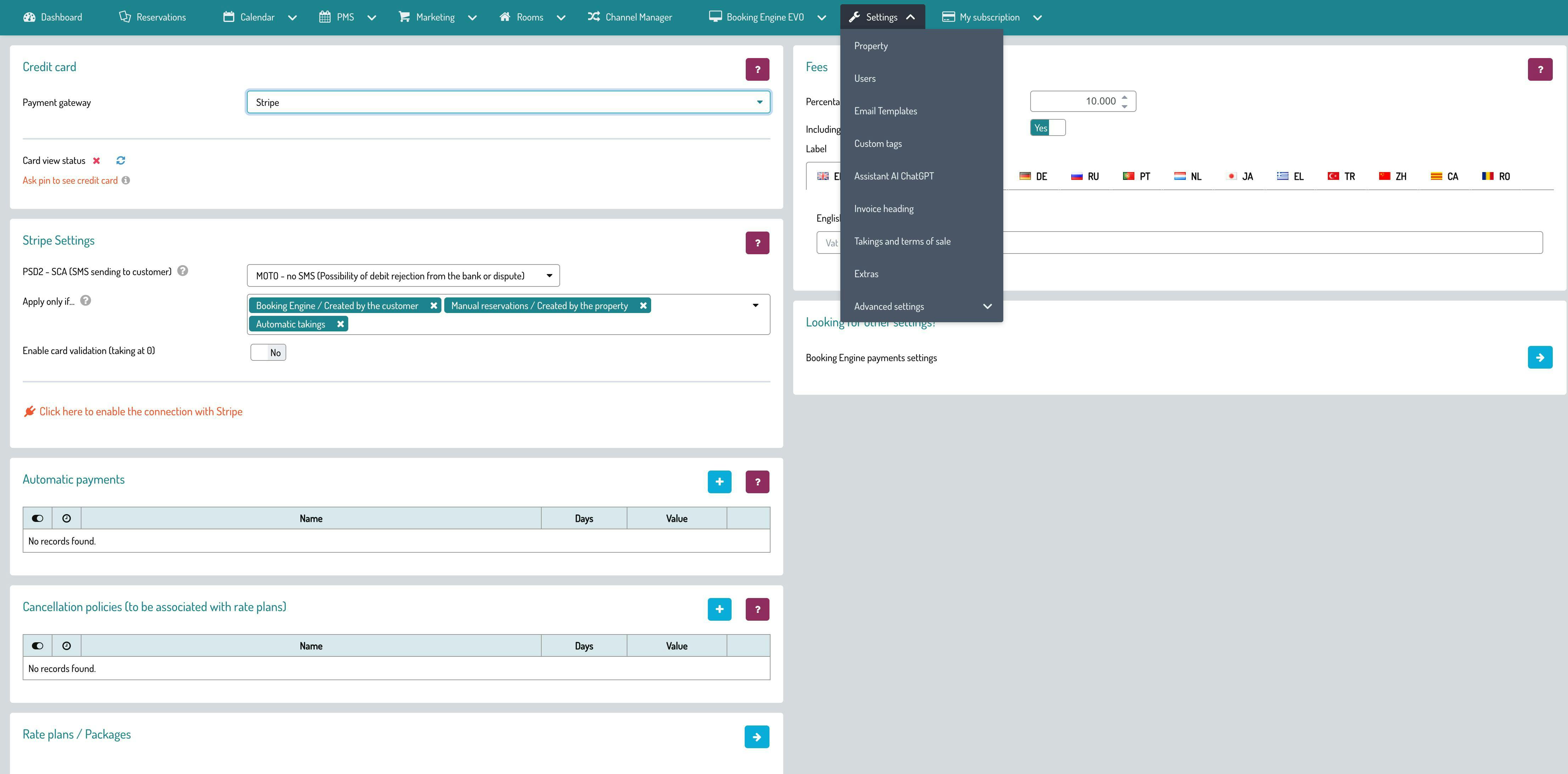Remove the Booking Engine / Created by customer tag
This screenshot has width=1568, height=774.
[434, 306]
